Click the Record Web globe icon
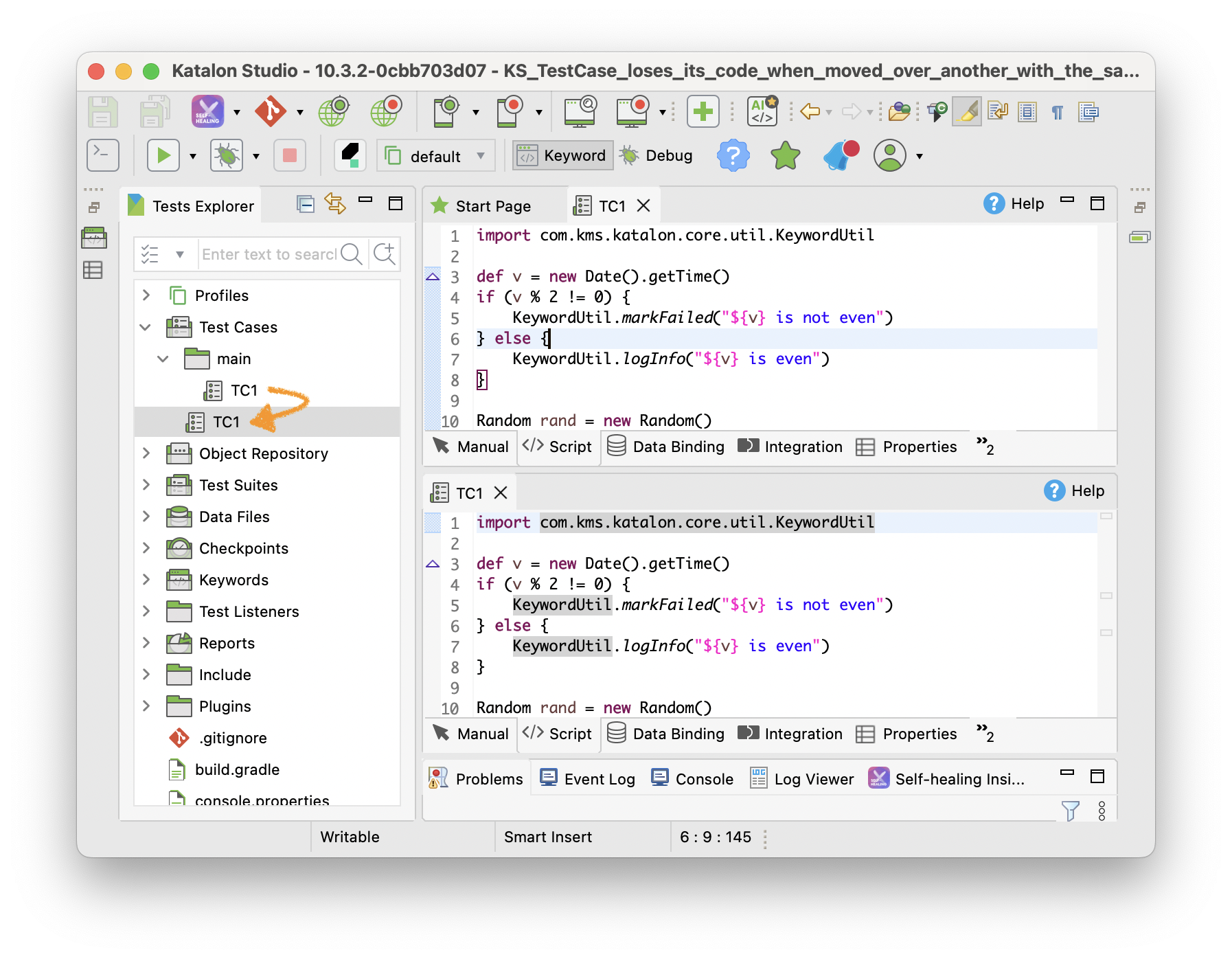This screenshot has width=1232, height=959. point(386,111)
